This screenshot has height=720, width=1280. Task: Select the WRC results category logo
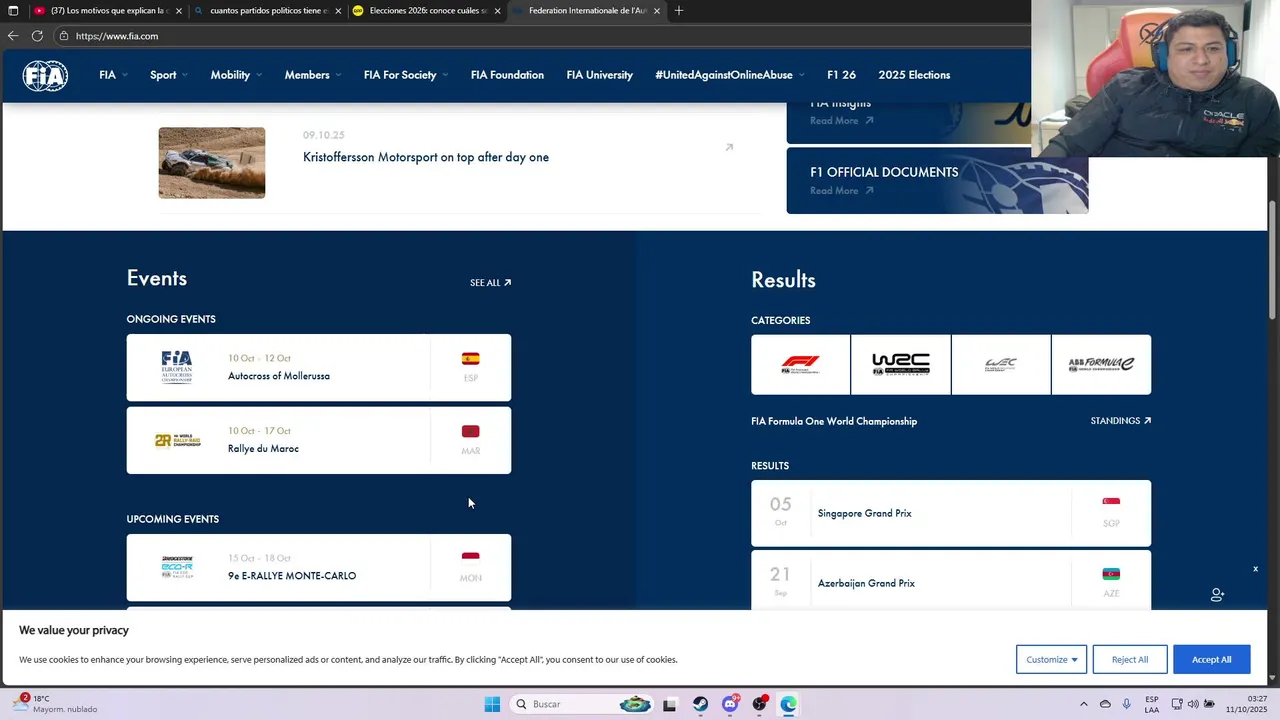(901, 365)
